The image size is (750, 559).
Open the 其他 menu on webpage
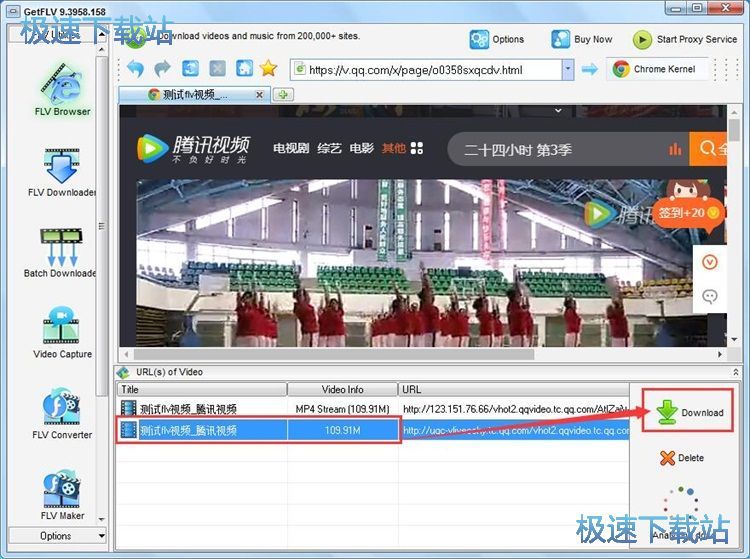[394, 148]
